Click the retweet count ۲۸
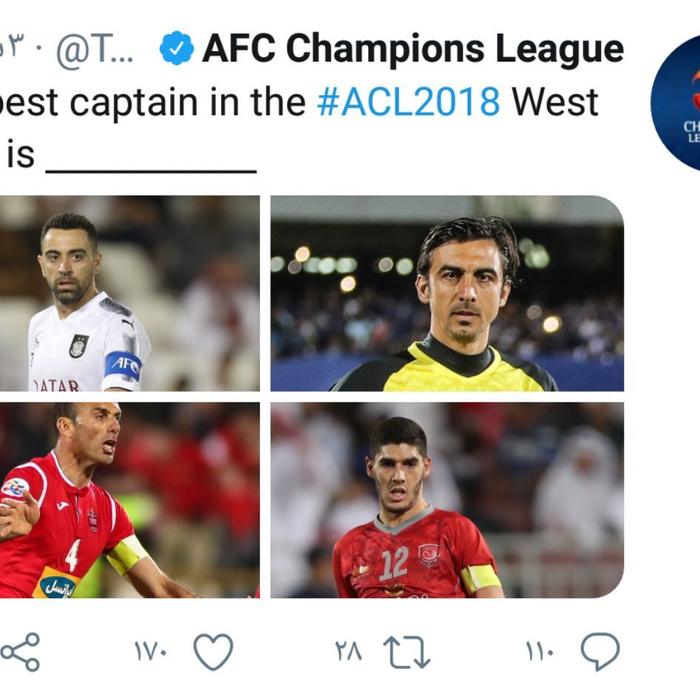 coord(348,652)
